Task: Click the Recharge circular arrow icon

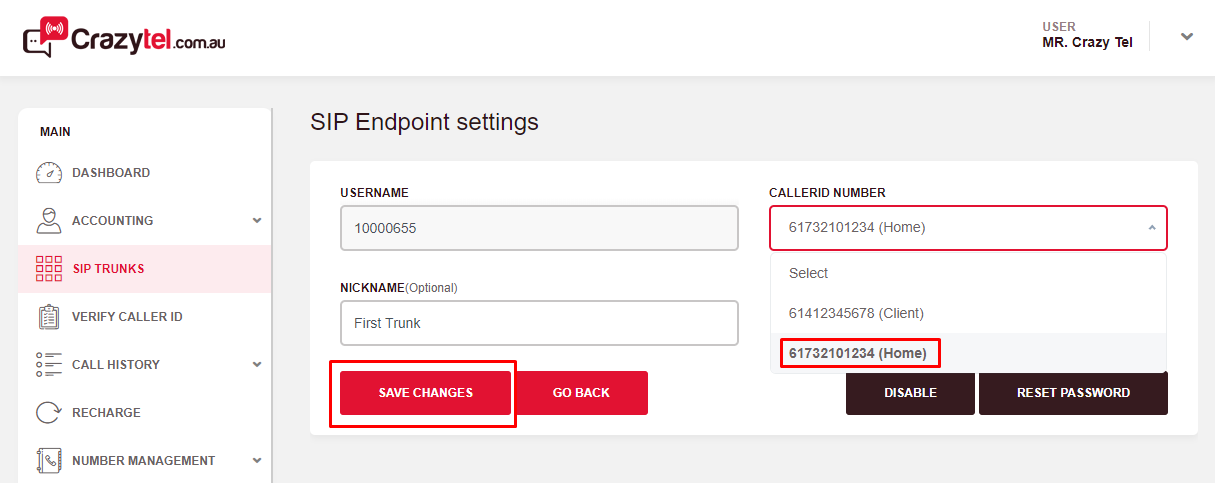Action: [x=49, y=413]
